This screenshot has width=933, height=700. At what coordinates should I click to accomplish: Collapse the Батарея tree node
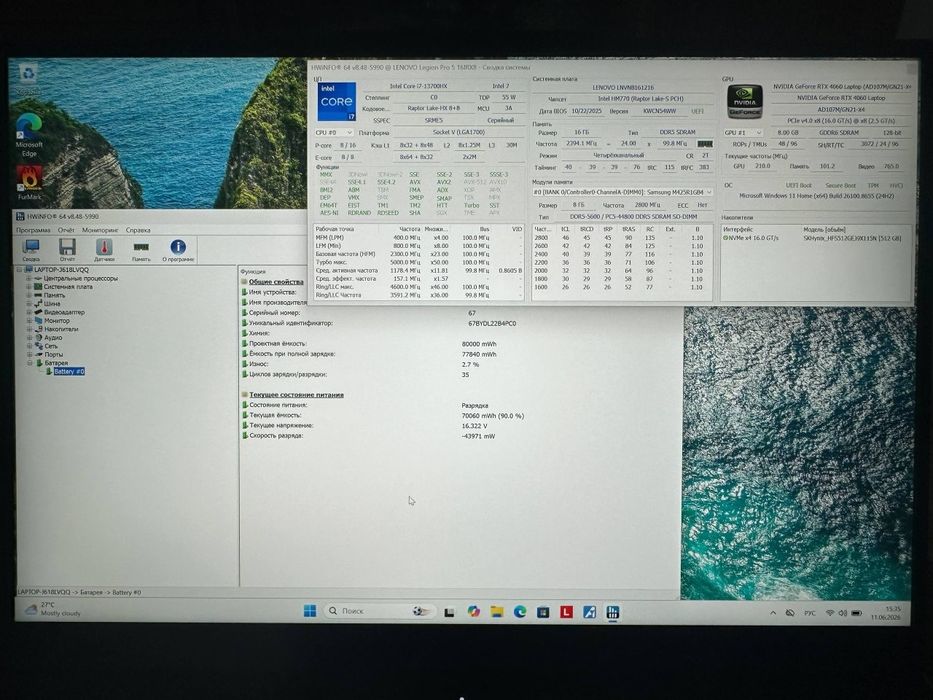[29, 362]
